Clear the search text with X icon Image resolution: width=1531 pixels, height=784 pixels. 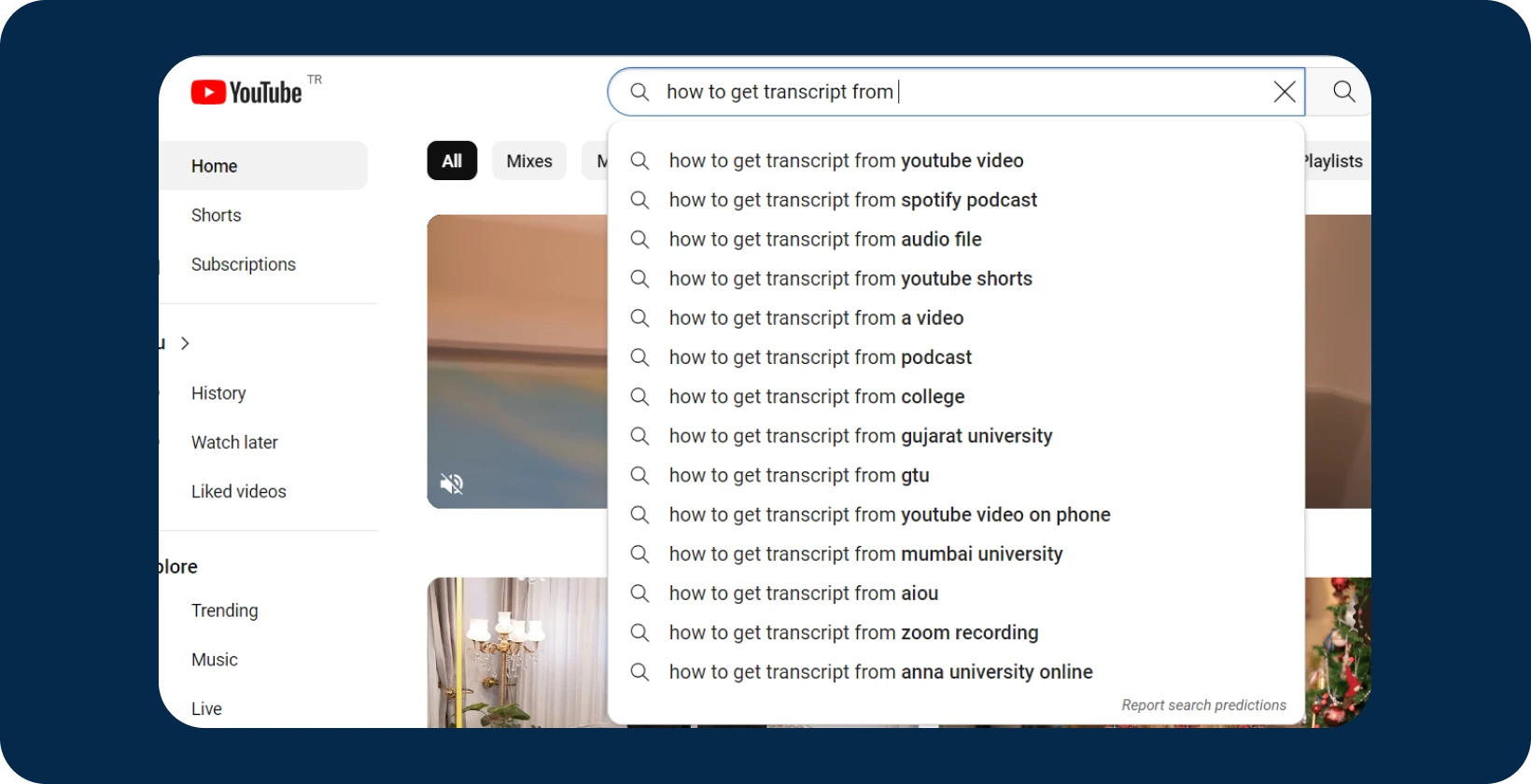point(1285,91)
